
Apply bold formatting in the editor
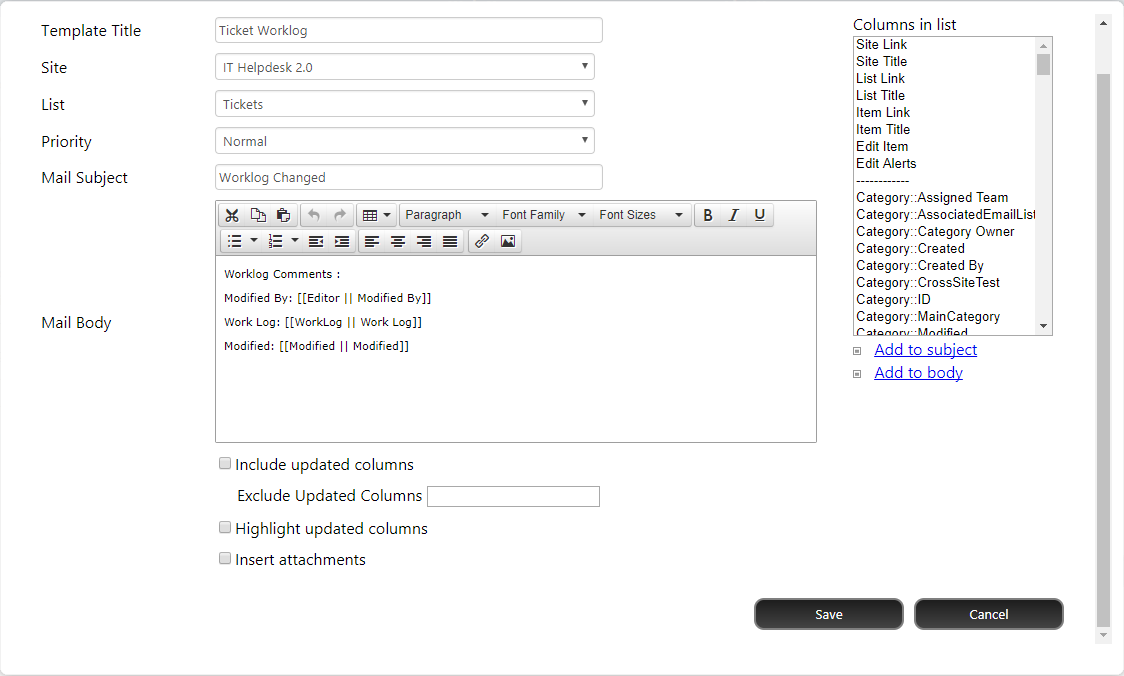(708, 215)
